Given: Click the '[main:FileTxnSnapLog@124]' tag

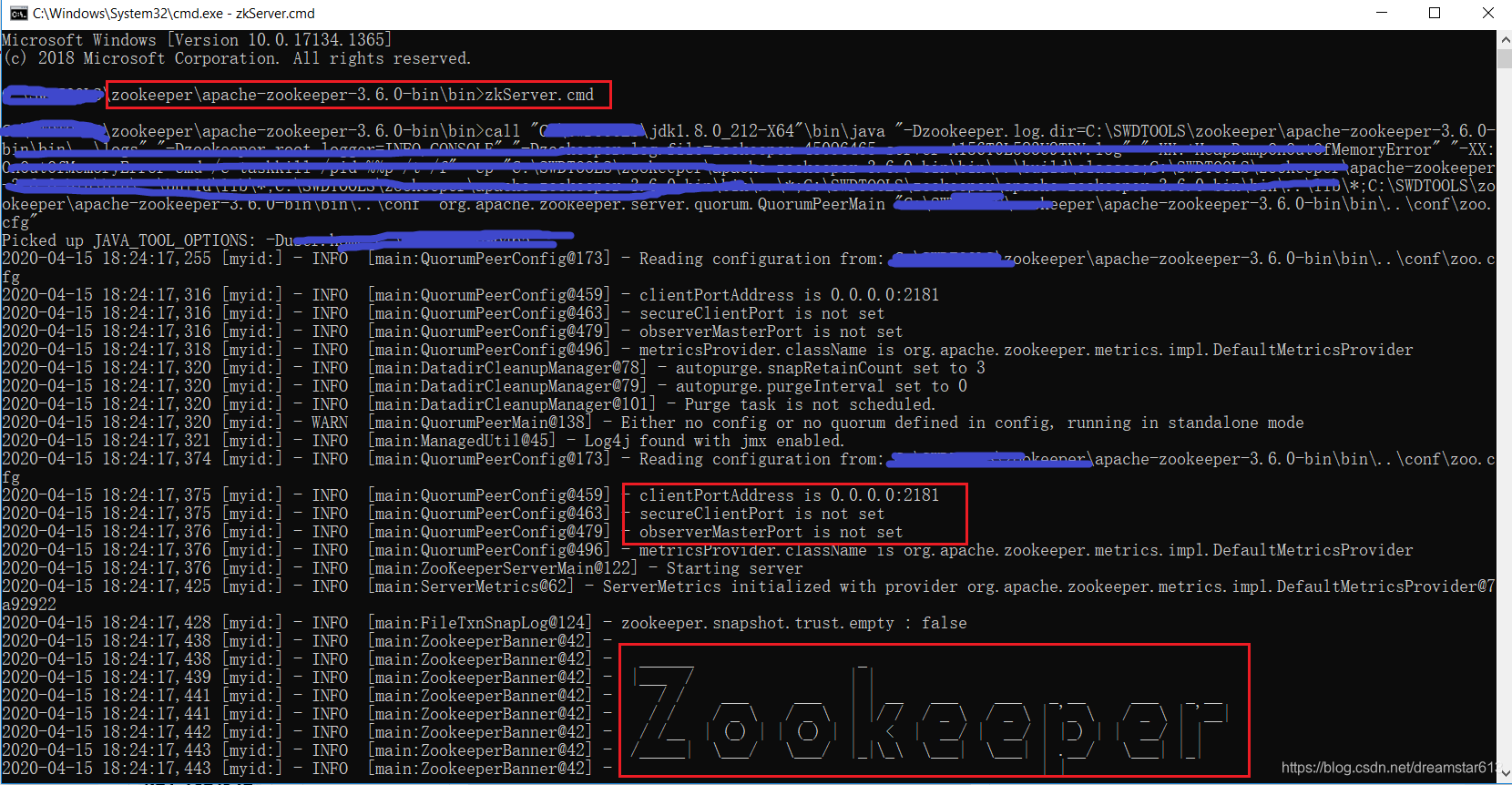Looking at the screenshot, I should 480,623.
